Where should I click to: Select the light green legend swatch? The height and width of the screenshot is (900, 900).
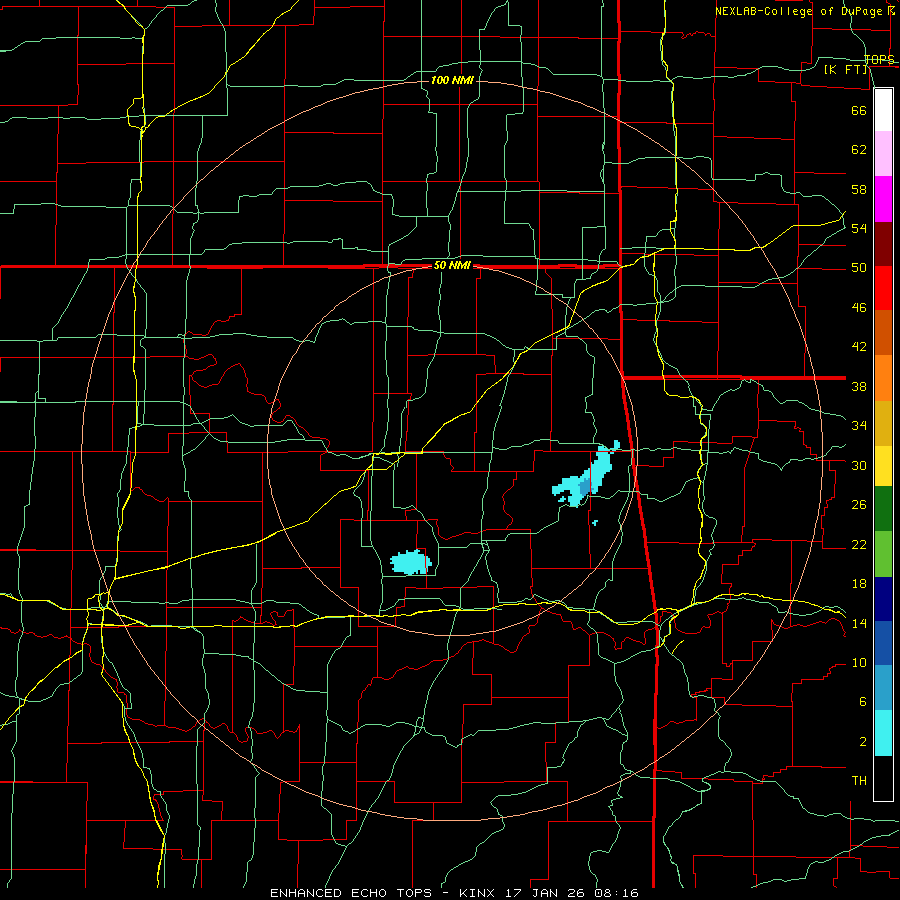tap(883, 554)
